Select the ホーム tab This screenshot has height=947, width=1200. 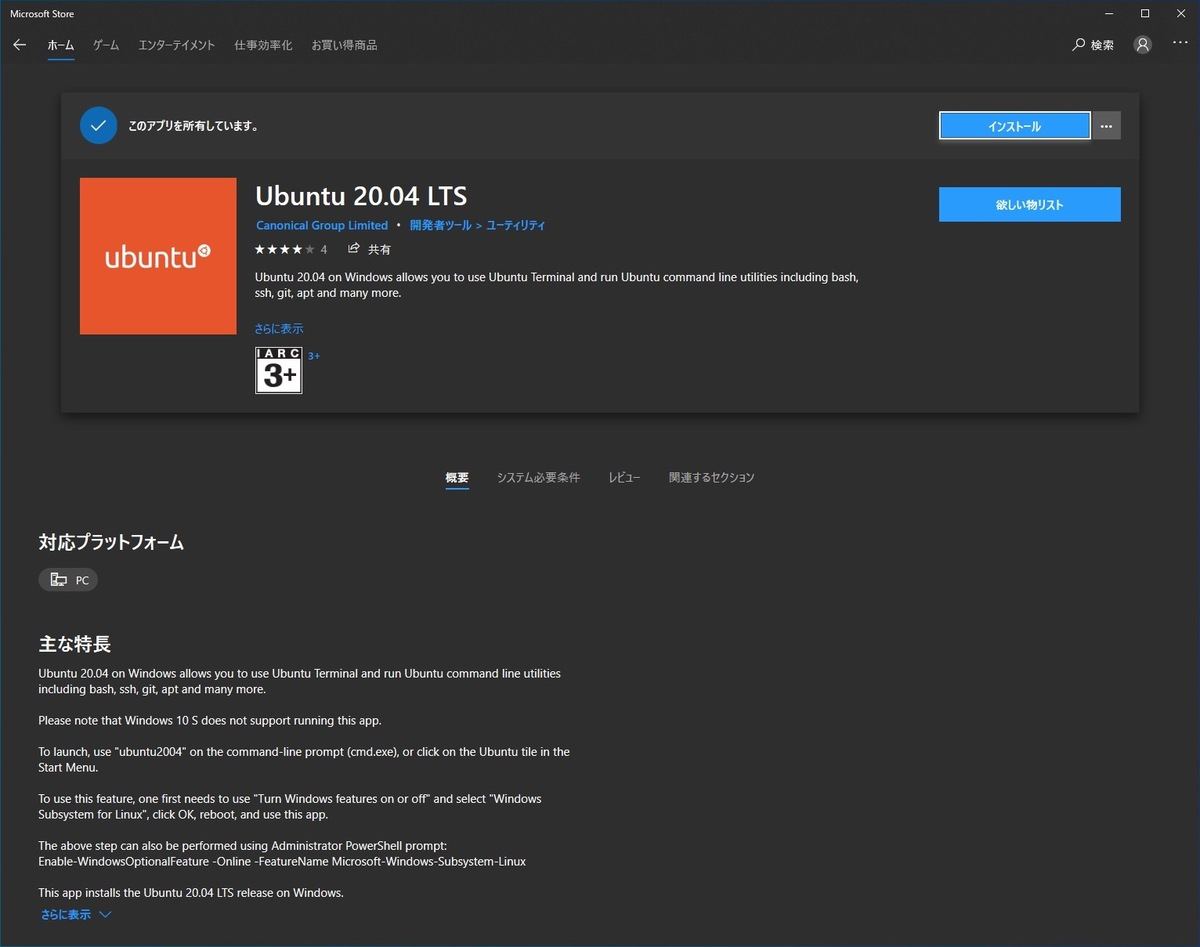pyautogui.click(x=60, y=45)
